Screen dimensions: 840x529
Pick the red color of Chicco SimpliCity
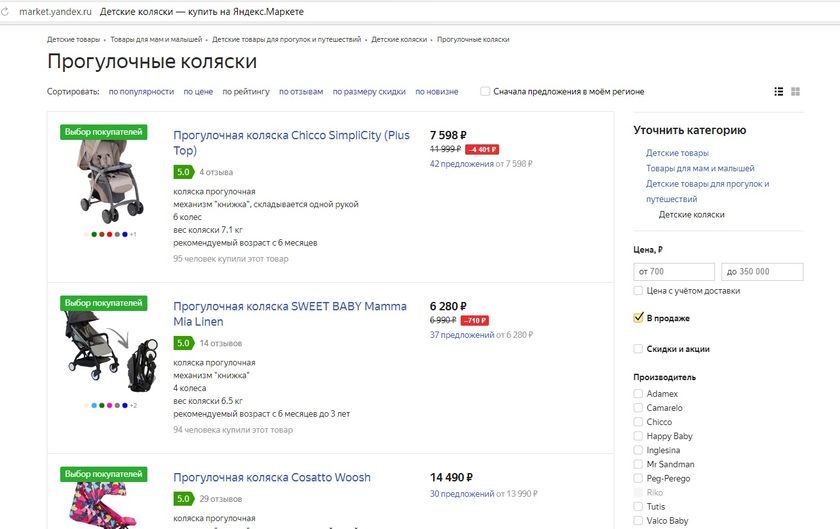pyautogui.click(x=109, y=234)
